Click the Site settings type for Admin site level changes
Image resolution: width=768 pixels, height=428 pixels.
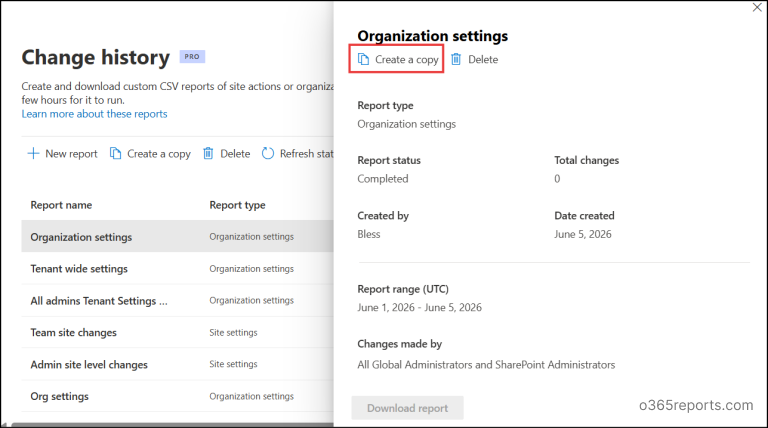tap(233, 364)
